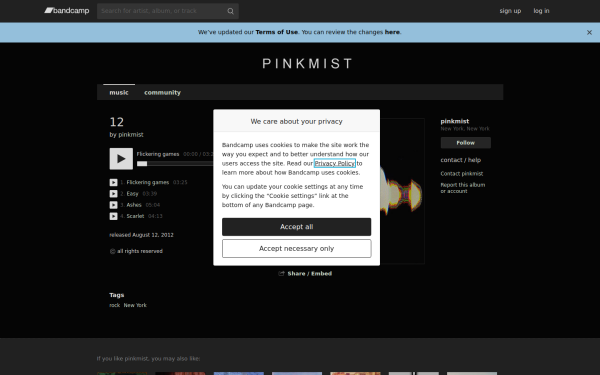Play track 3 Ashes
The width and height of the screenshot is (600, 375).
pos(113,205)
